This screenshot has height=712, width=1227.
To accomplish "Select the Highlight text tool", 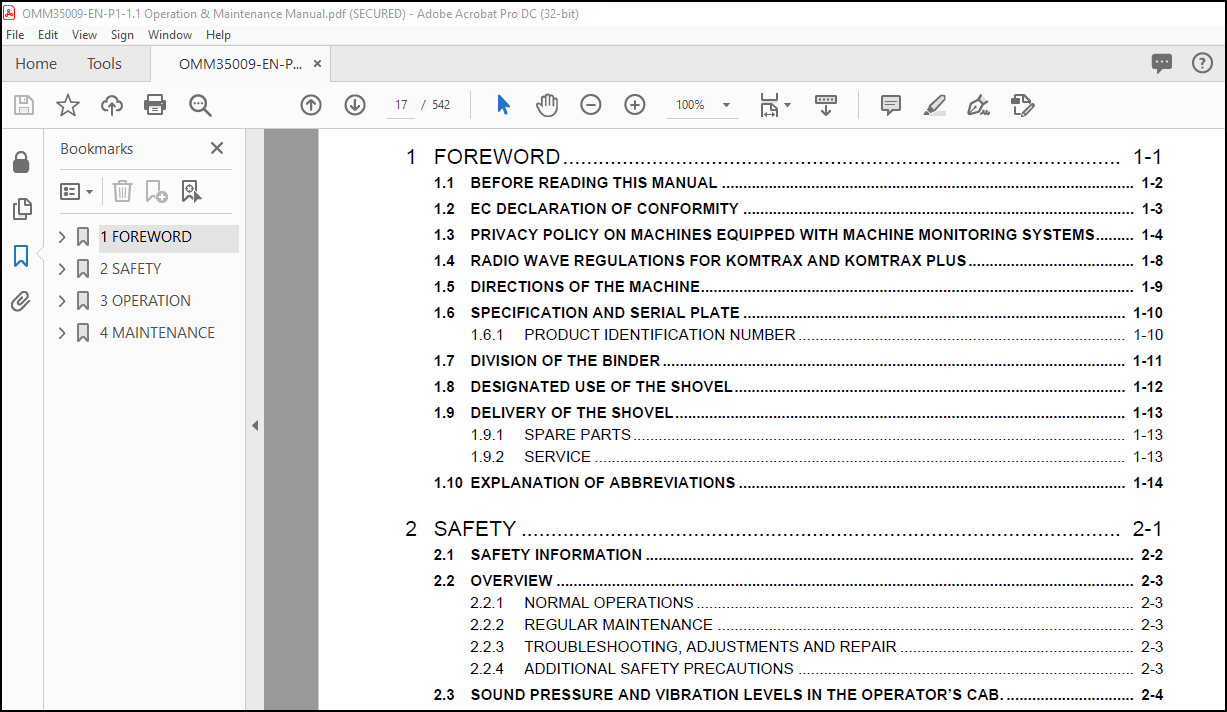I will tap(935, 105).
